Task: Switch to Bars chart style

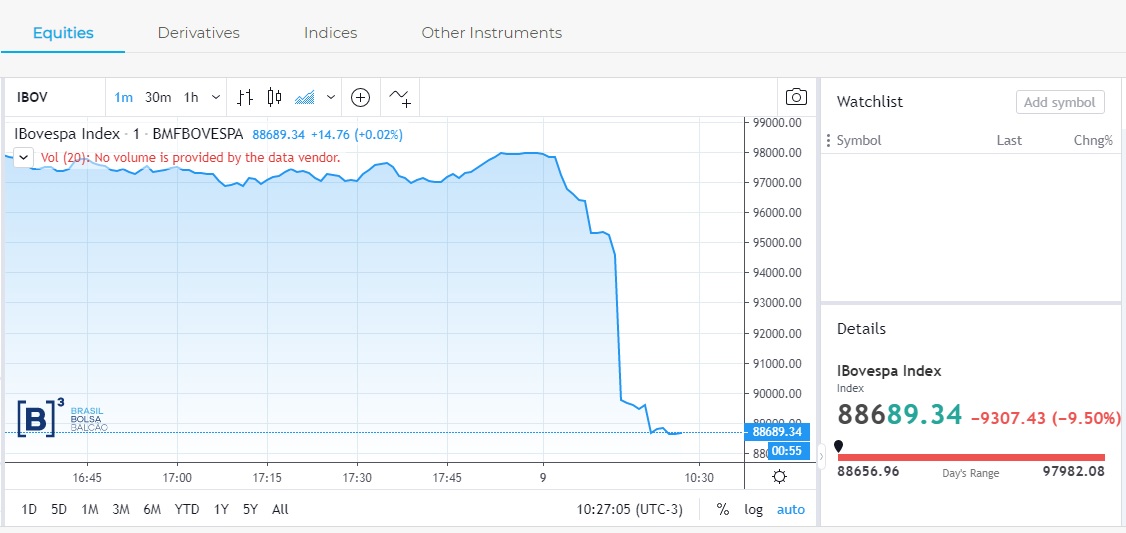Action: (245, 97)
